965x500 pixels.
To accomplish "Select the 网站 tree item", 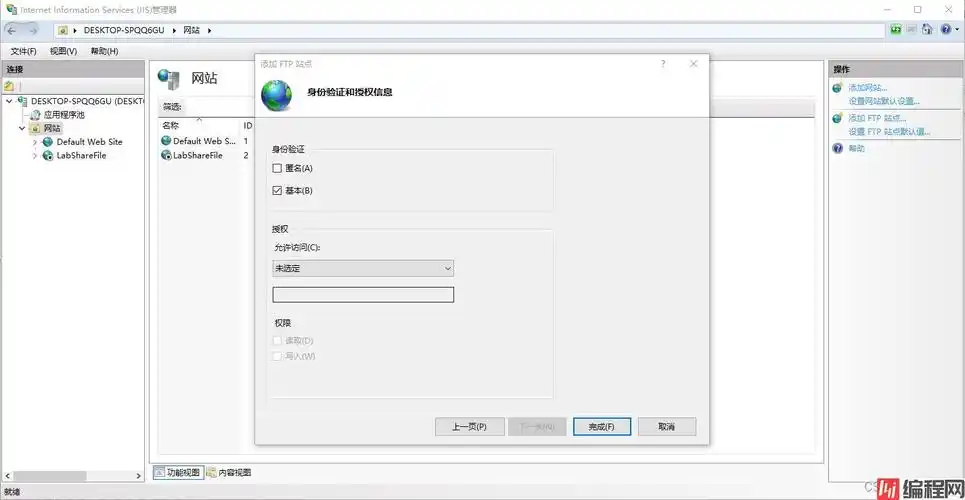I will [52, 129].
